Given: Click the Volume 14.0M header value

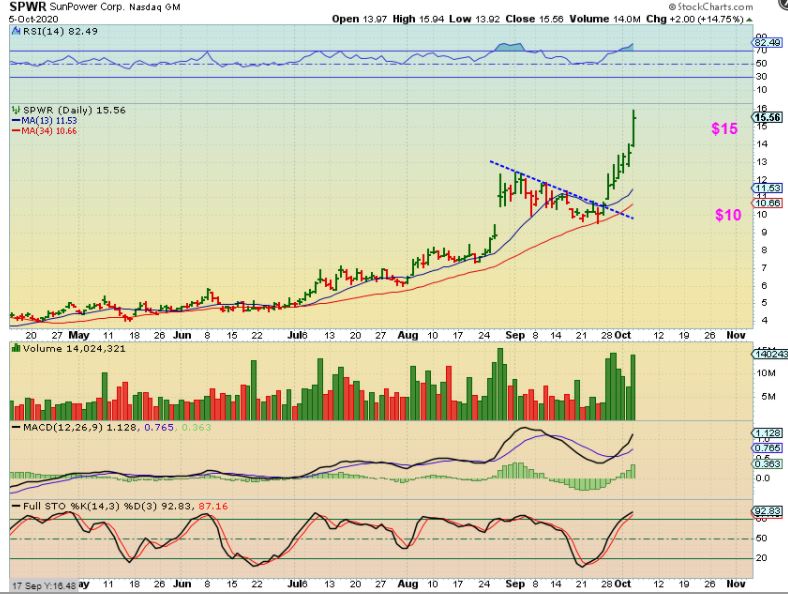Looking at the screenshot, I should (605, 19).
